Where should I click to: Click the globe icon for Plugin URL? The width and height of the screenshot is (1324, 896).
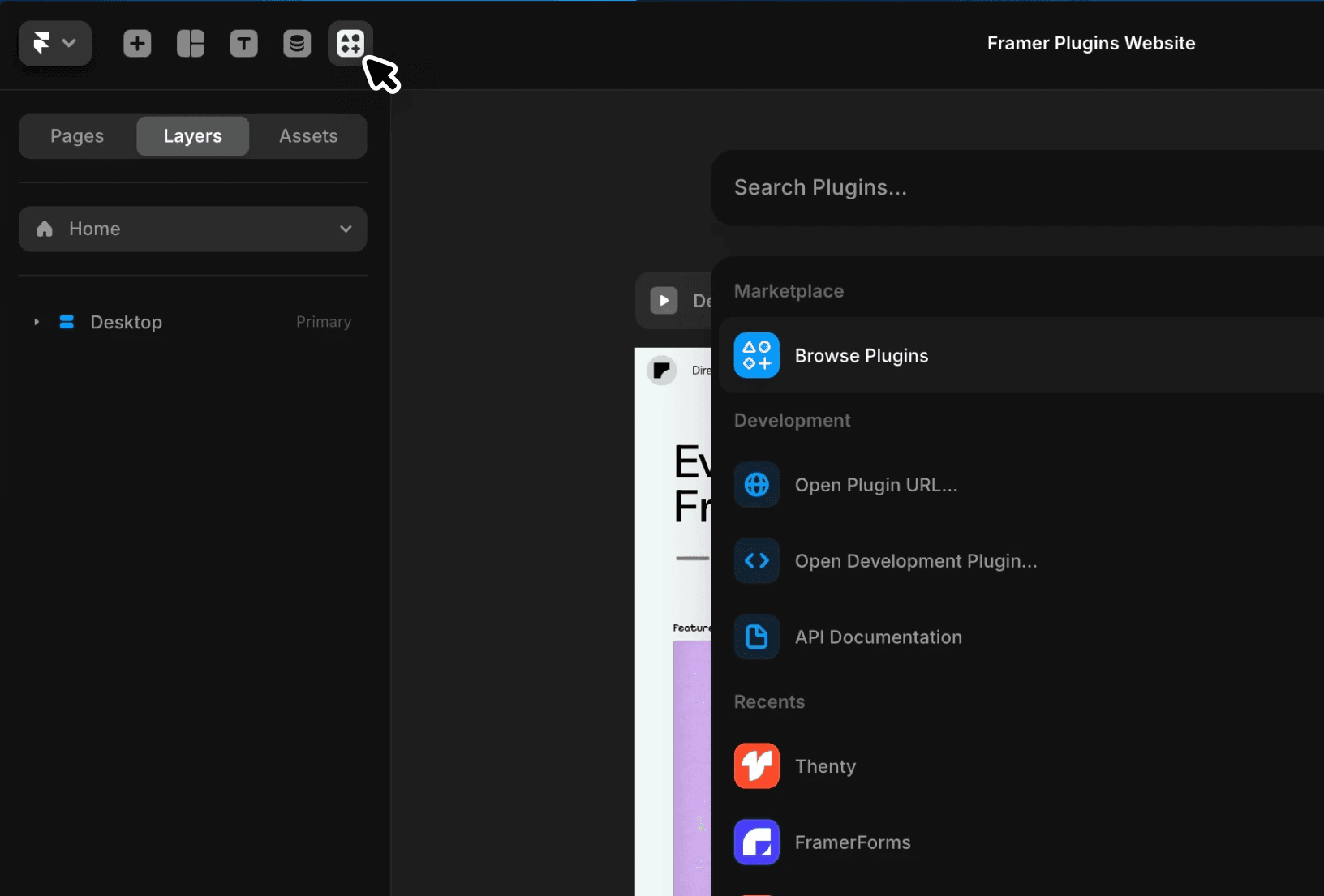tap(757, 485)
